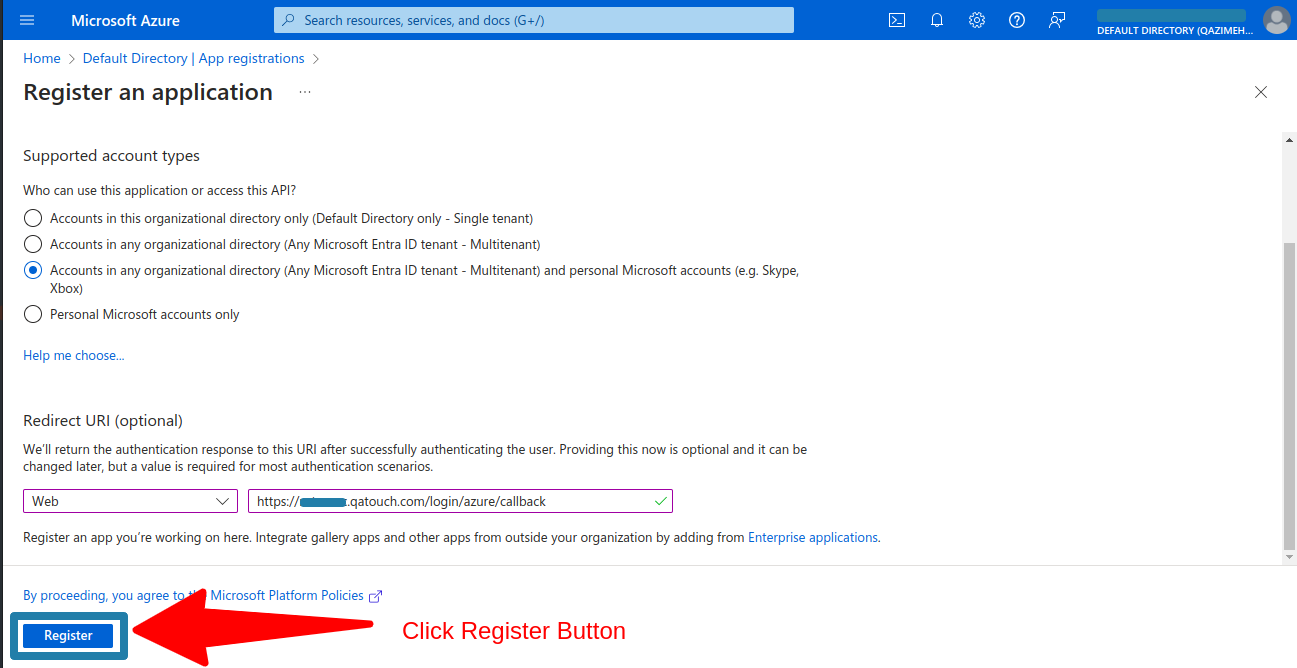Click the Redirect URI input field
1297x668 pixels.
pos(460,501)
